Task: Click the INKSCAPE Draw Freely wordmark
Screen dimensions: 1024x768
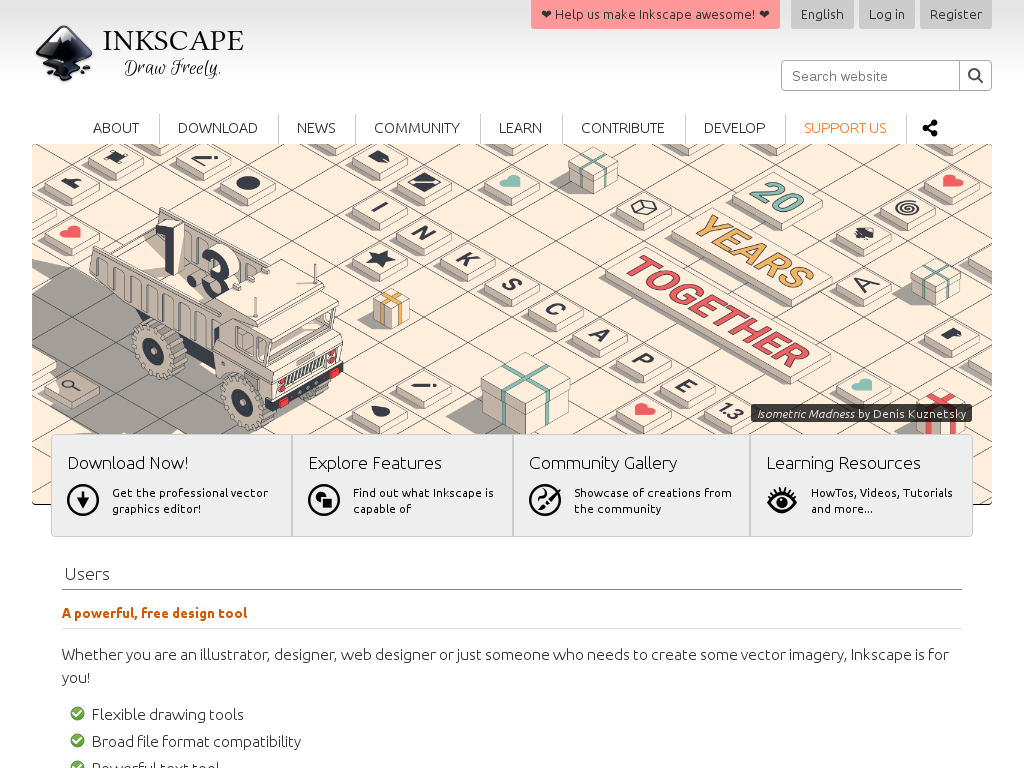Action: [x=173, y=53]
